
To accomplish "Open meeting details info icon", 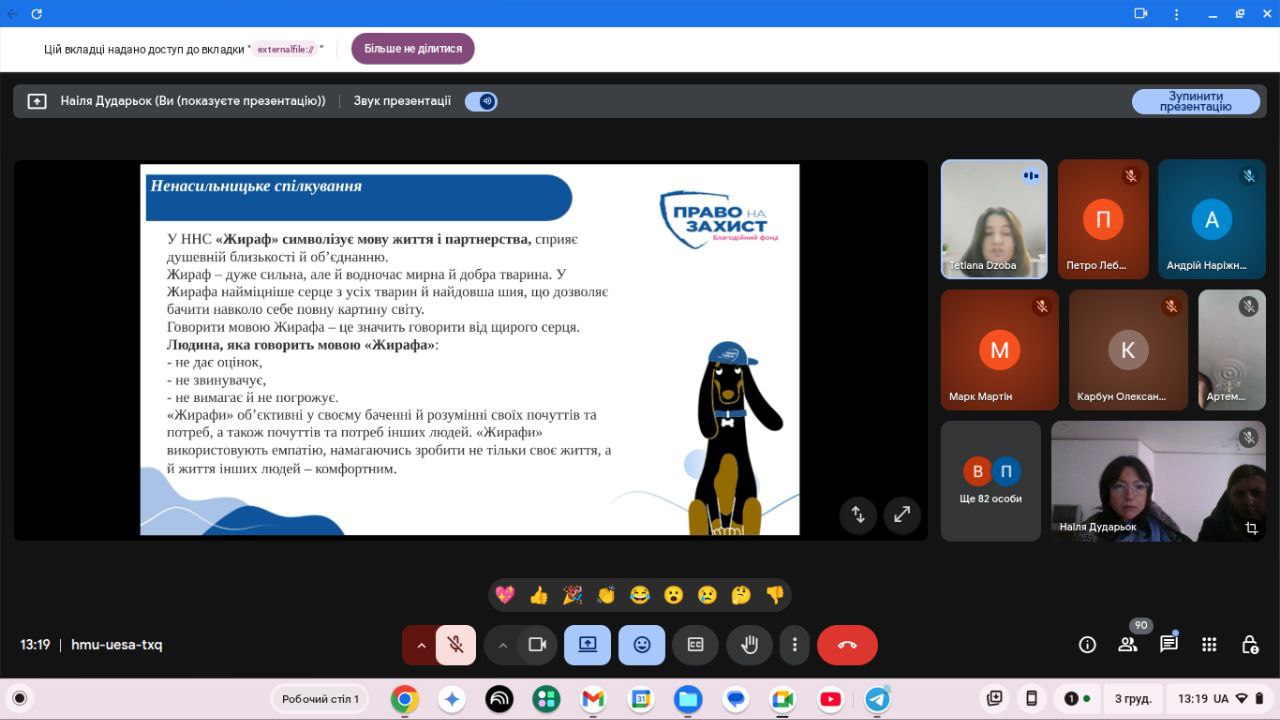I will pyautogui.click(x=1087, y=645).
